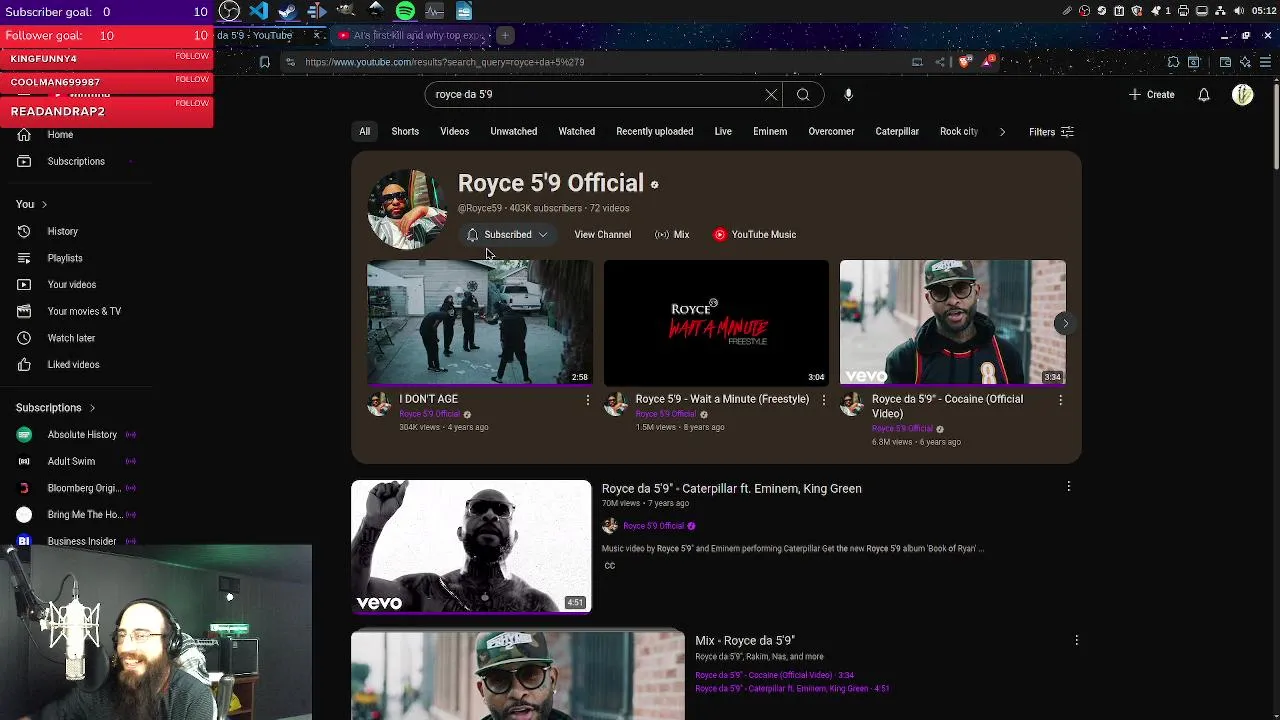The height and width of the screenshot is (720, 1280).
Task: Open Liked videos in the sidebar
Action: click(x=73, y=364)
